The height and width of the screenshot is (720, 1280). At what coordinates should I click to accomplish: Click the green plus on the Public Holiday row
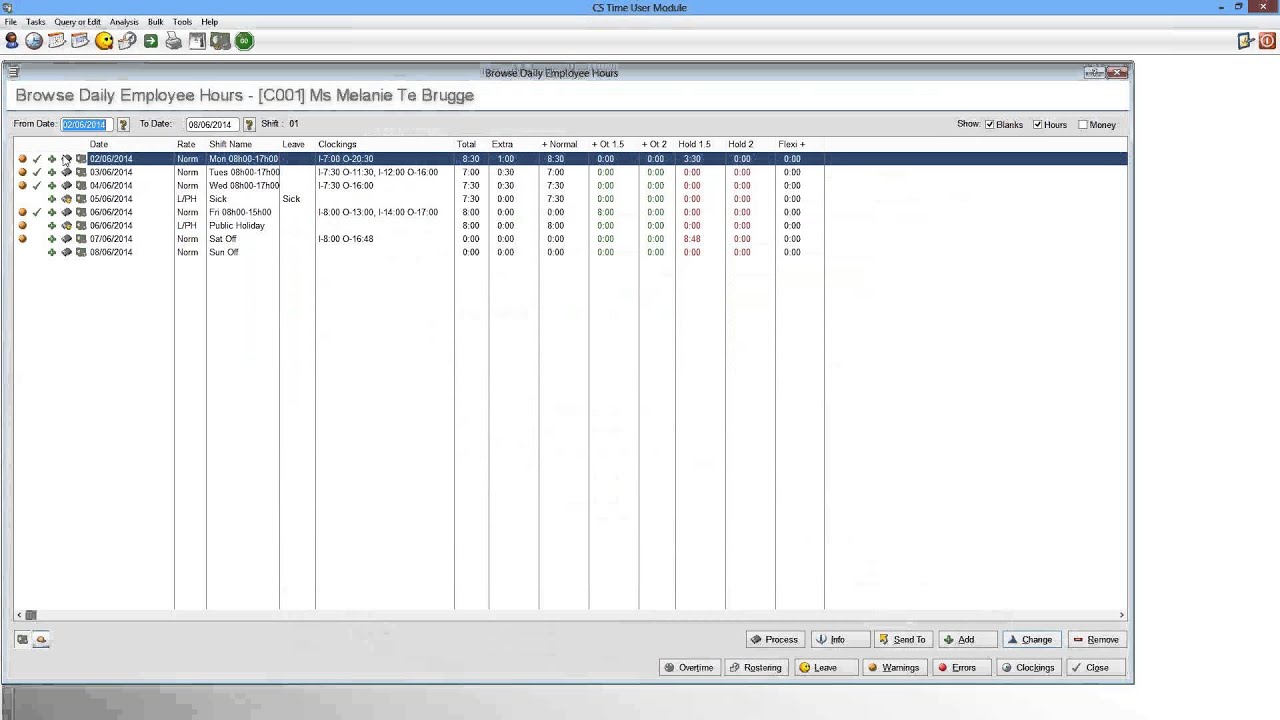tap(52, 225)
